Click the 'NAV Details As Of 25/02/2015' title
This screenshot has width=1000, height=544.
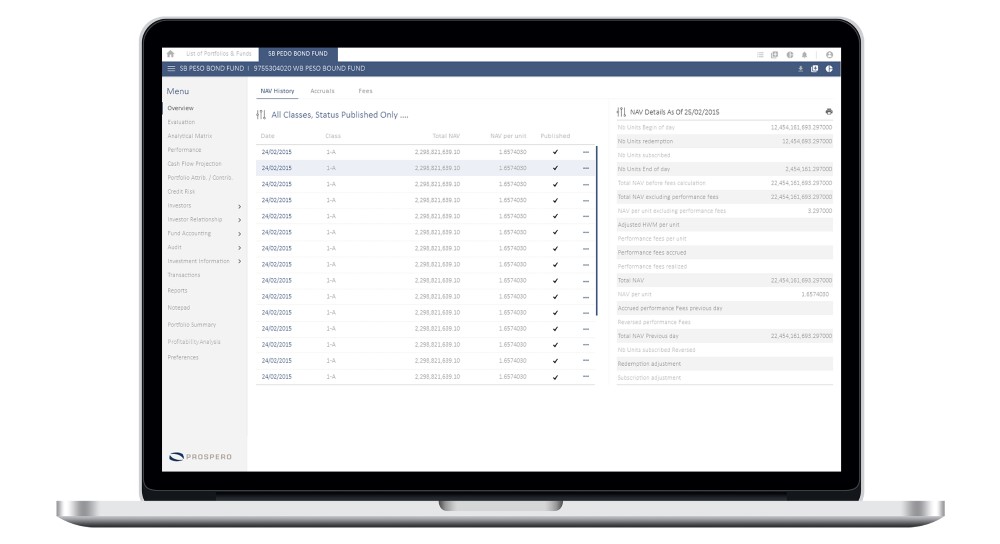(675, 112)
